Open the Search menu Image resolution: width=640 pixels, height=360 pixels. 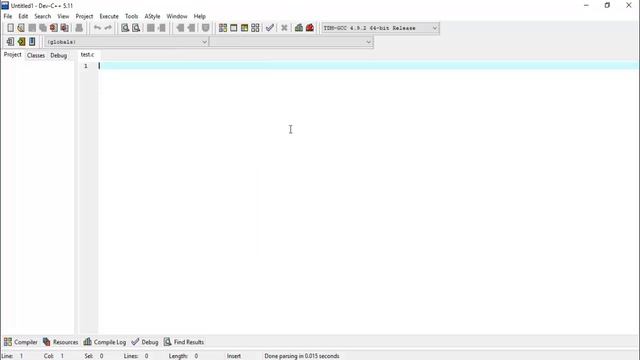coord(42,16)
